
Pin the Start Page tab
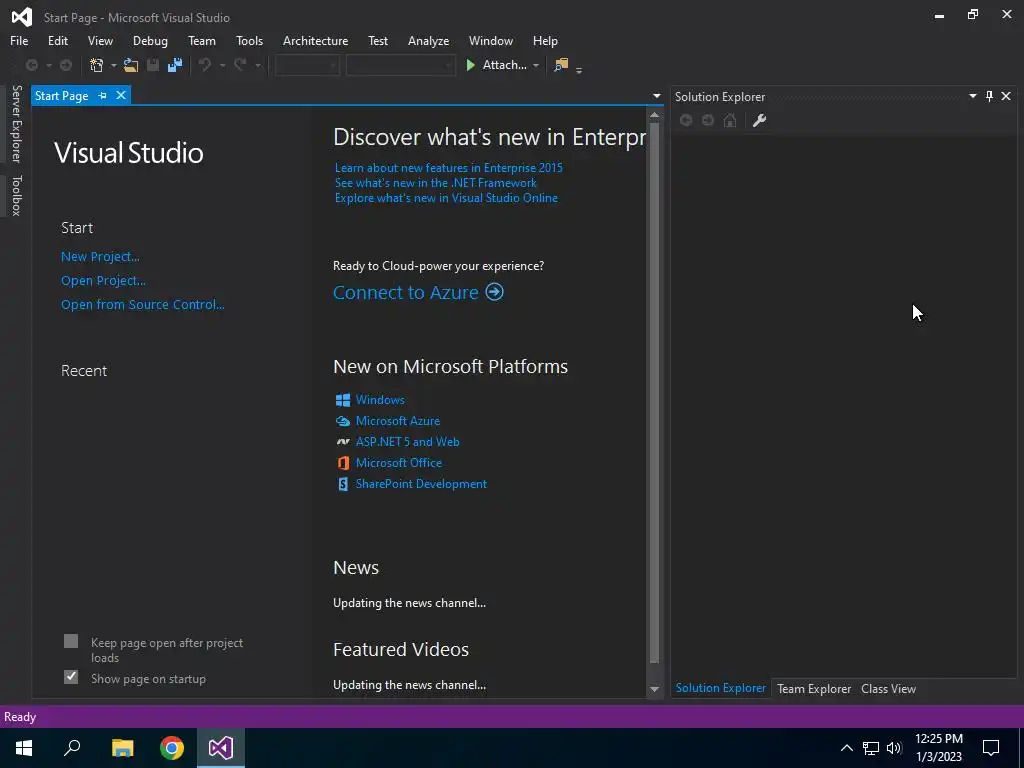(103, 95)
